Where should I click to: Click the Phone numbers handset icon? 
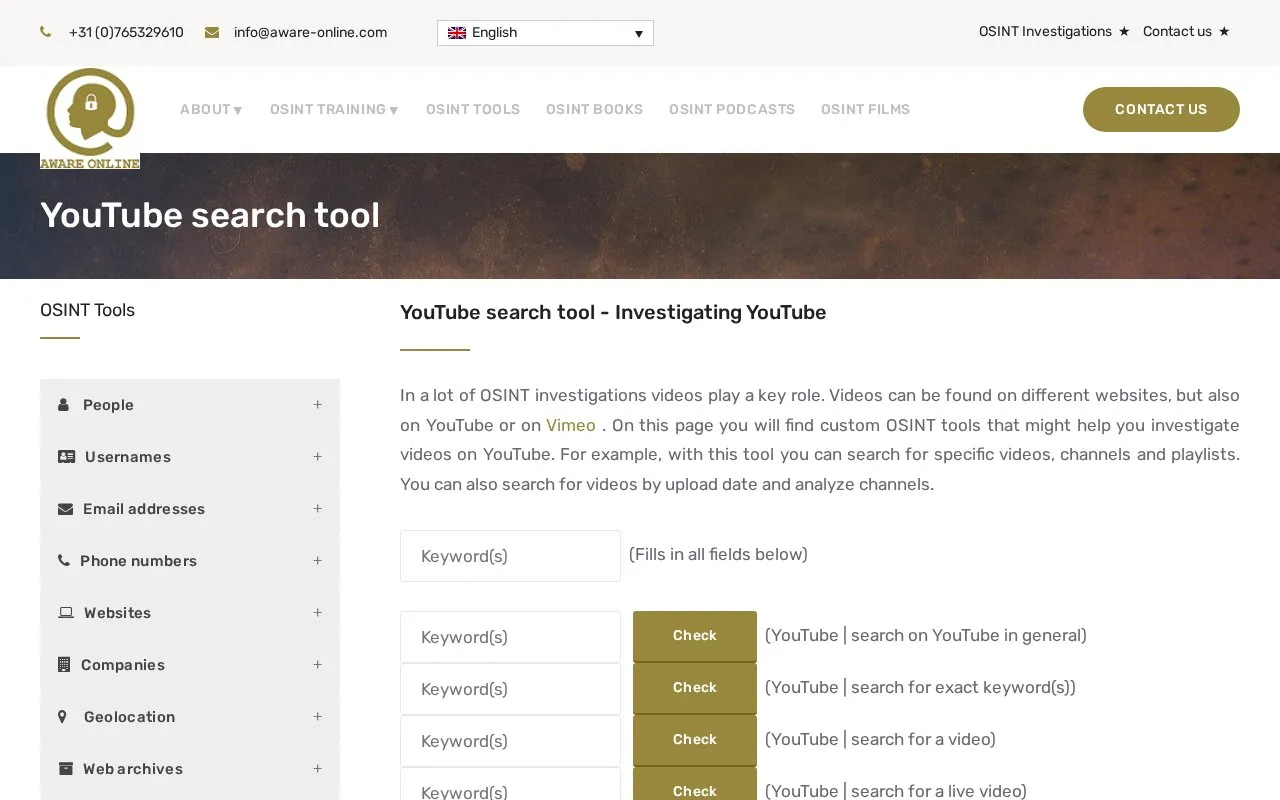(x=64, y=561)
